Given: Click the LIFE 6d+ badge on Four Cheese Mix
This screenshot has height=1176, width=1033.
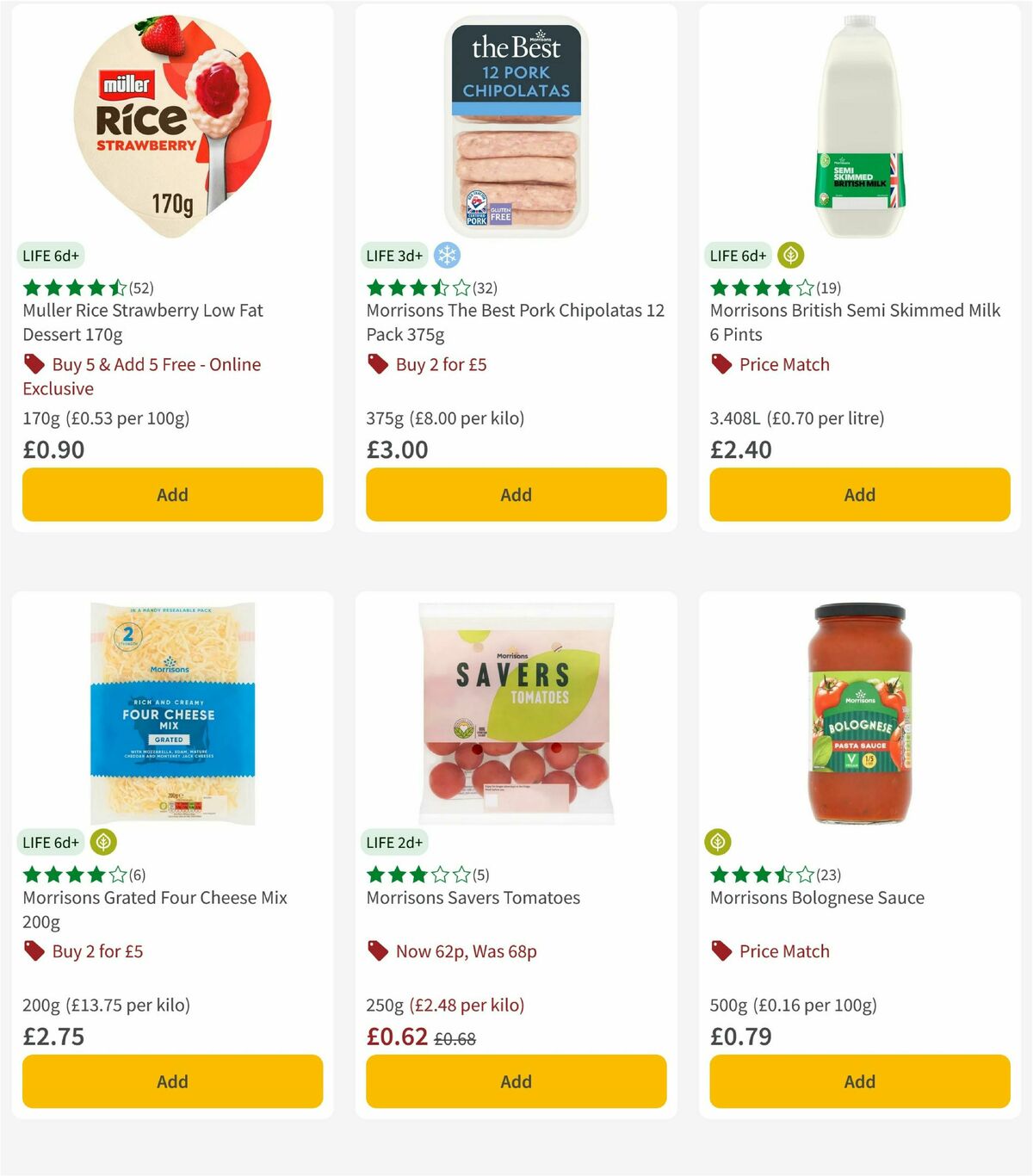Looking at the screenshot, I should 51,842.
